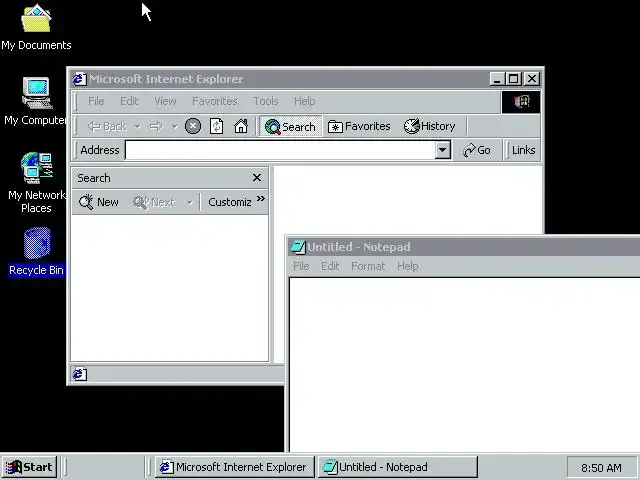
Task: Open the Help menu in Notepad
Action: click(x=408, y=266)
